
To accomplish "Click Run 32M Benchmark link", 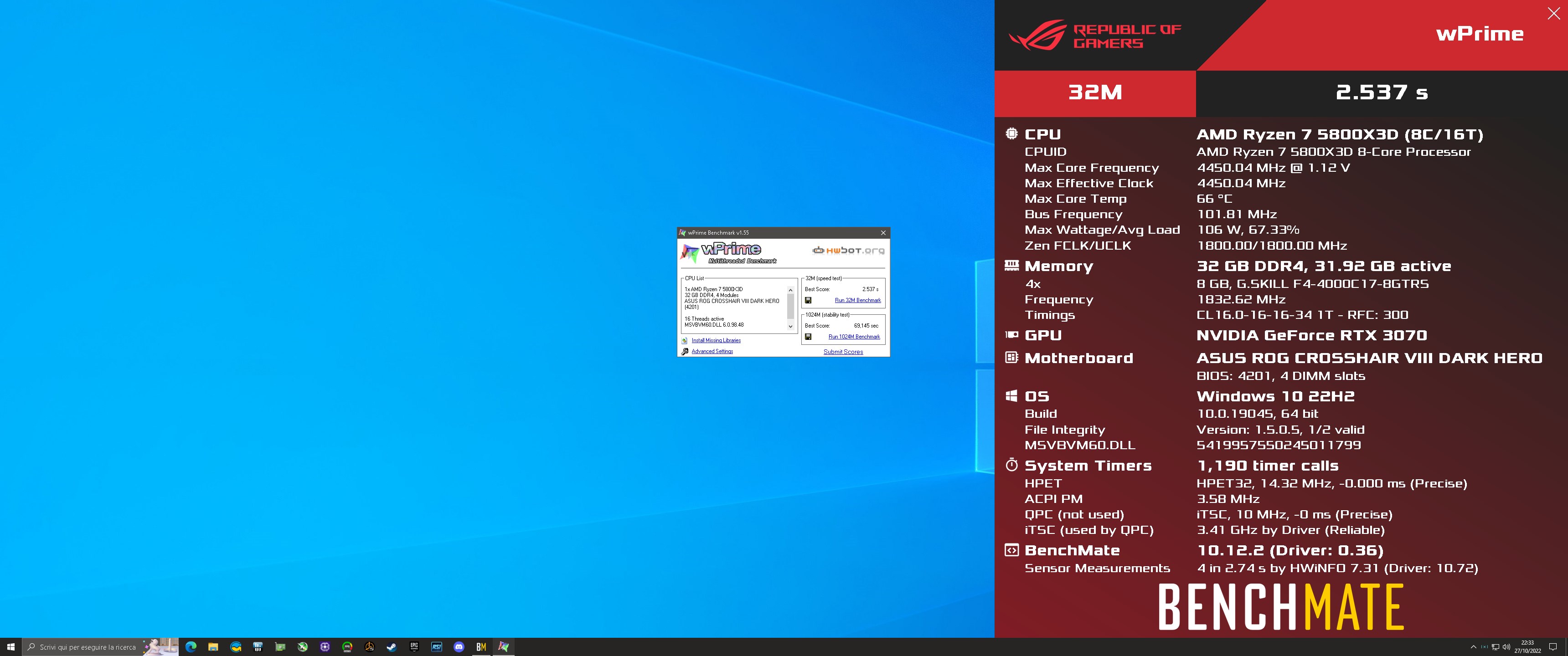I will tap(858, 300).
